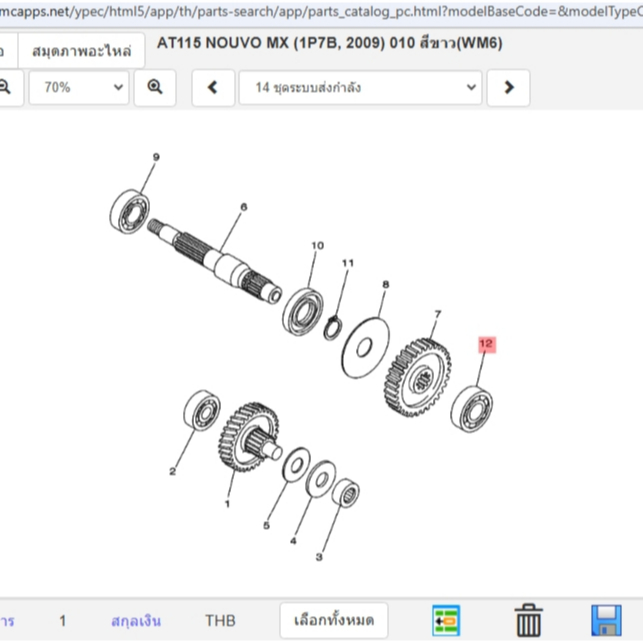Viewport: 643px width, 643px height.
Task: Go to previous diagram with left arrow
Action: [x=213, y=87]
